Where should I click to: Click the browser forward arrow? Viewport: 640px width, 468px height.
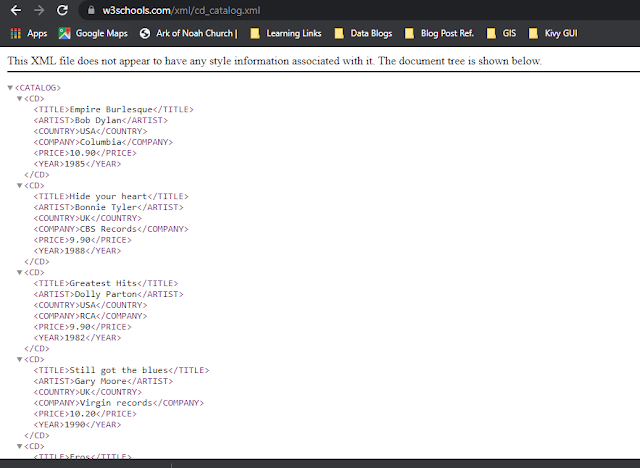point(39,10)
